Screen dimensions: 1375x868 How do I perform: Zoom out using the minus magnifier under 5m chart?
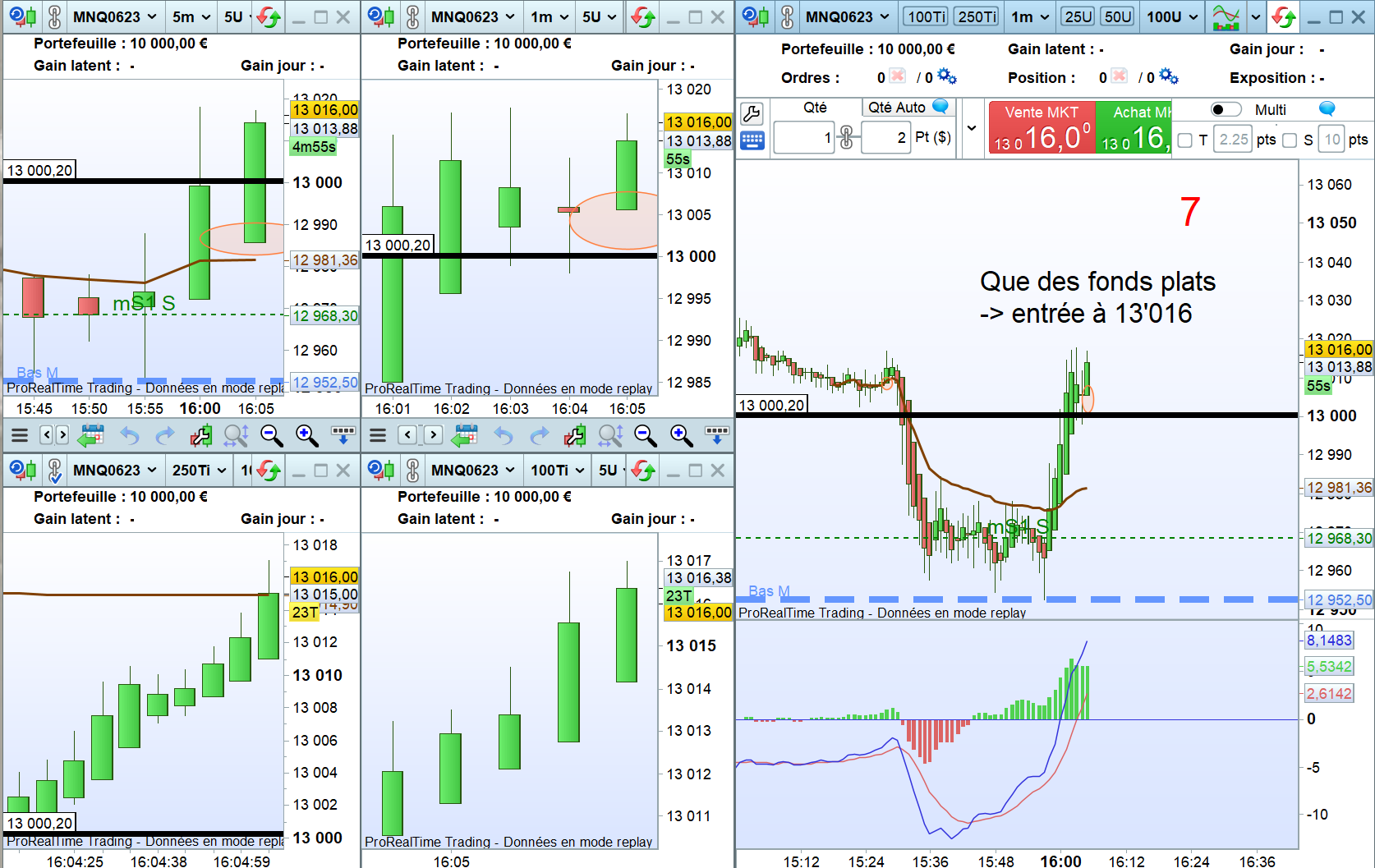coord(272,435)
